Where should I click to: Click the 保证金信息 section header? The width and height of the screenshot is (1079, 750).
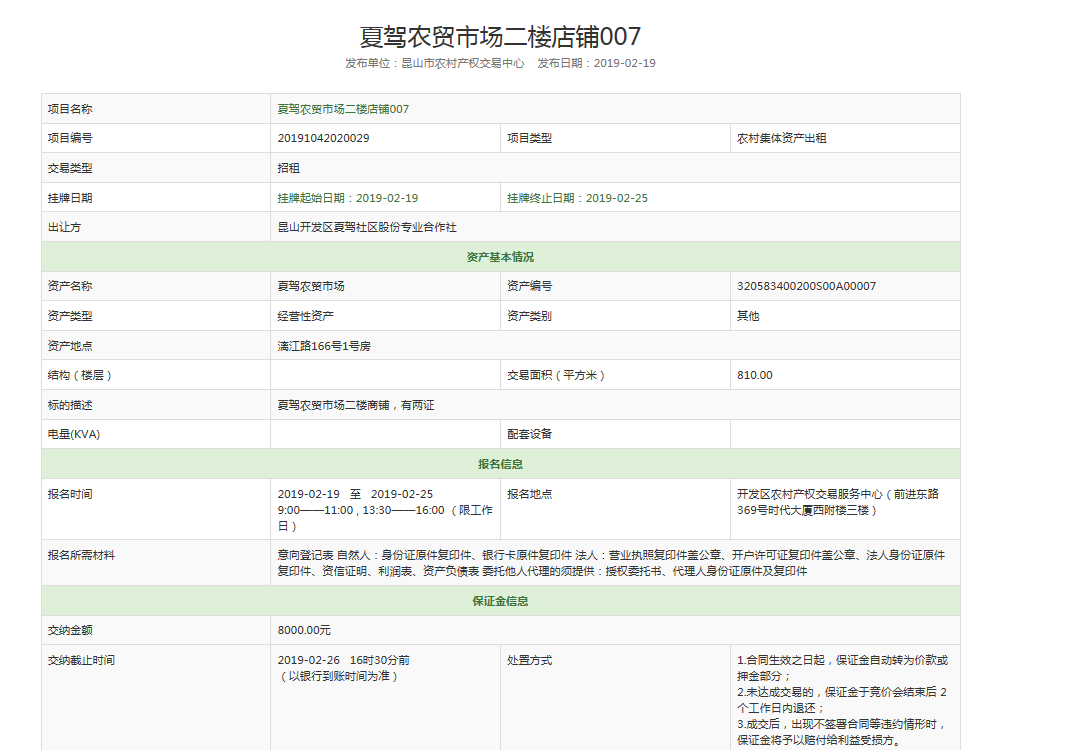(x=500, y=601)
